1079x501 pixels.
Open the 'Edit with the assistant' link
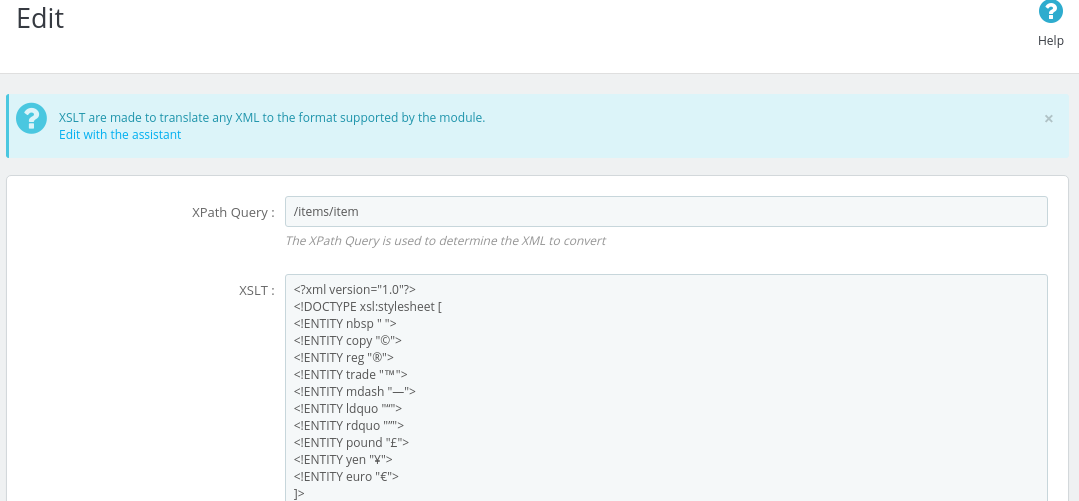(120, 135)
